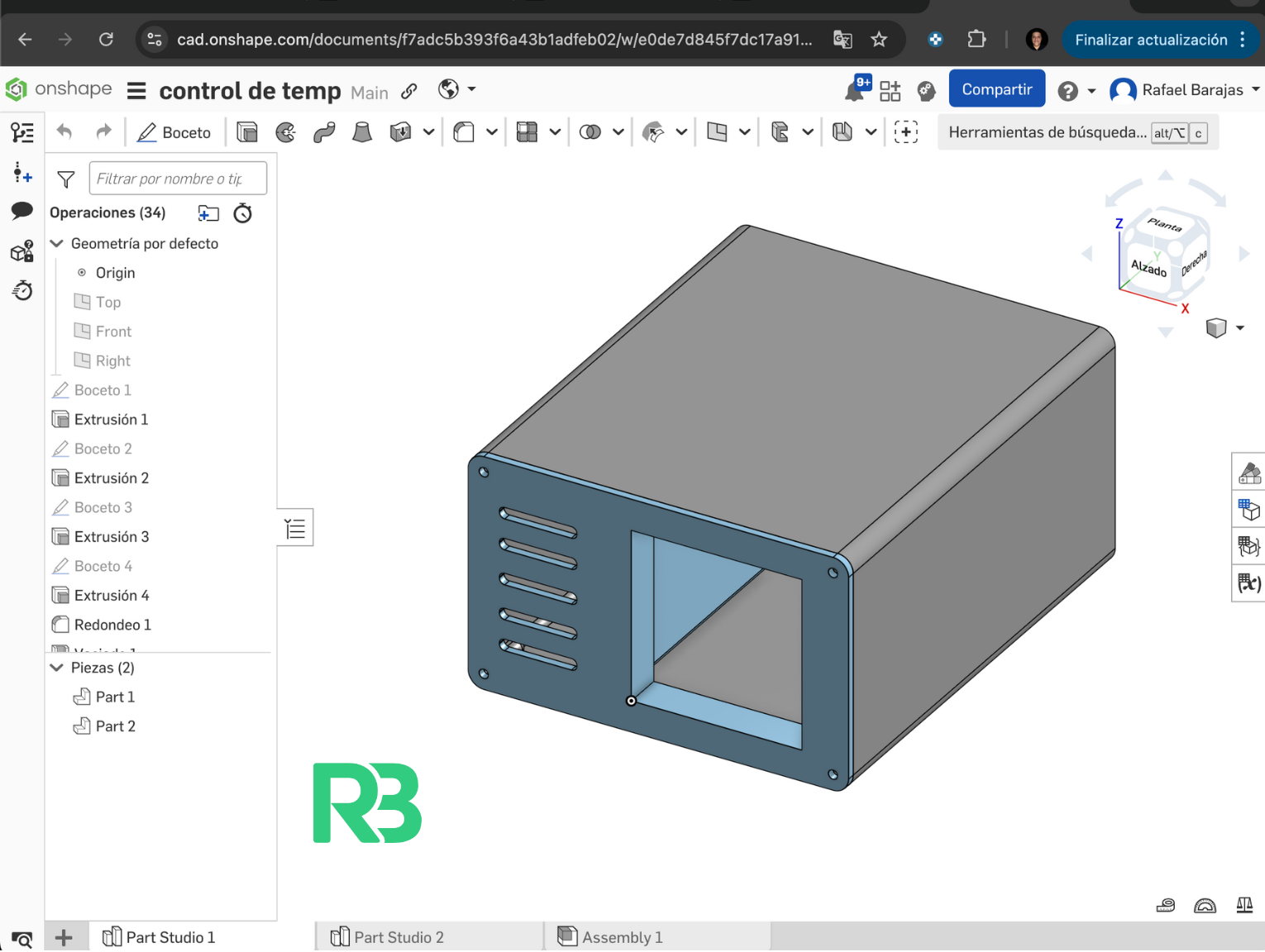Image resolution: width=1265 pixels, height=952 pixels.
Task: Open the Rafael Barajas account menu
Action: [1185, 90]
